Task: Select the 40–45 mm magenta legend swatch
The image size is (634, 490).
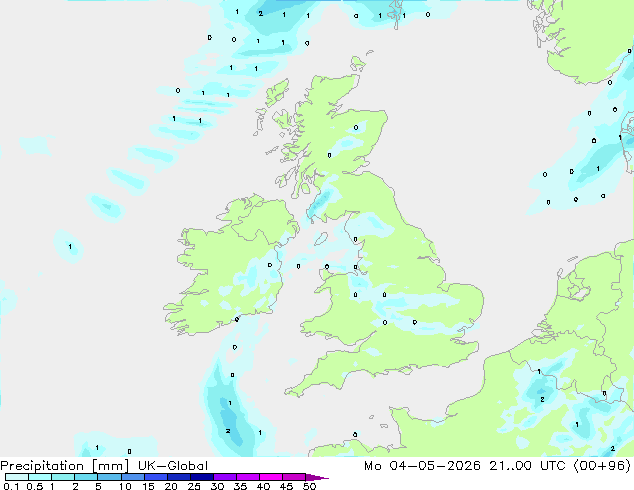Action: (271, 477)
